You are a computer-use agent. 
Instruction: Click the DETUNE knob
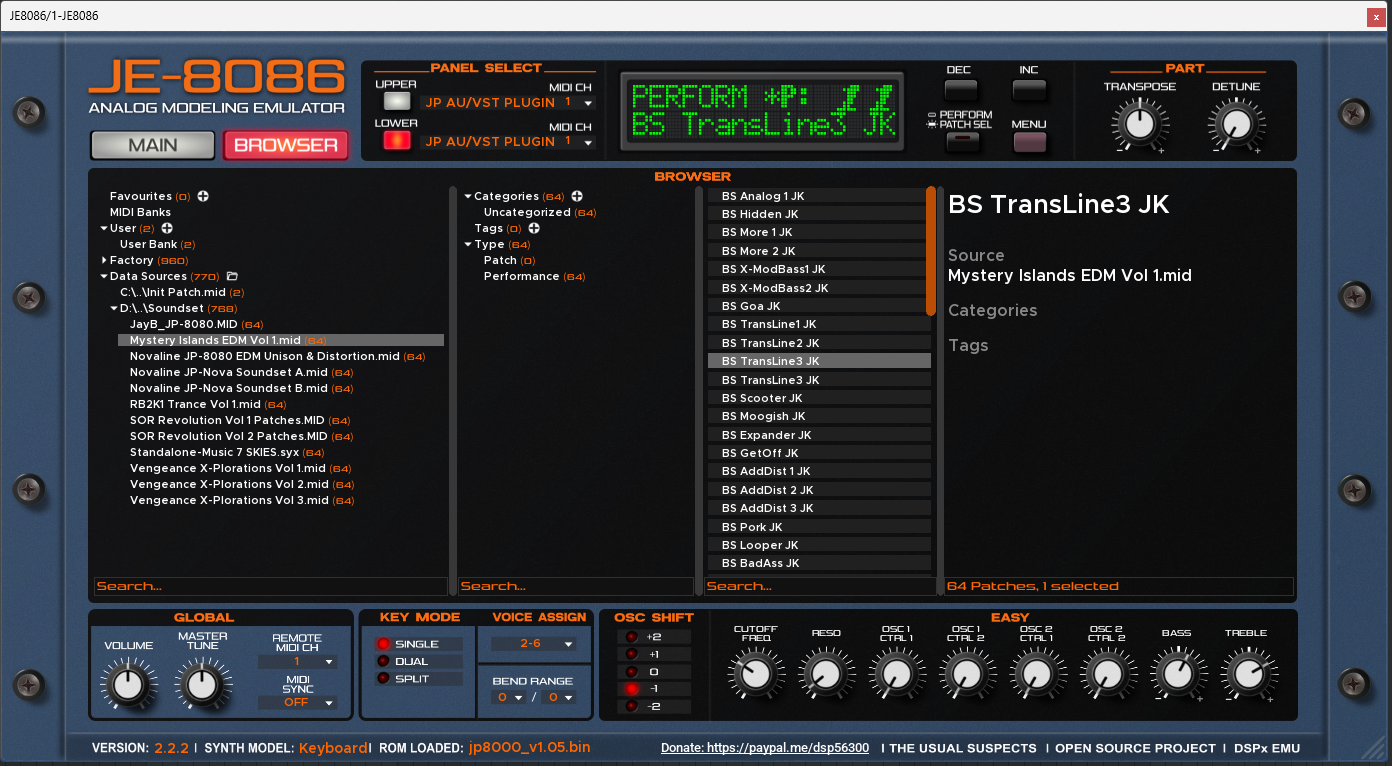(1236, 125)
